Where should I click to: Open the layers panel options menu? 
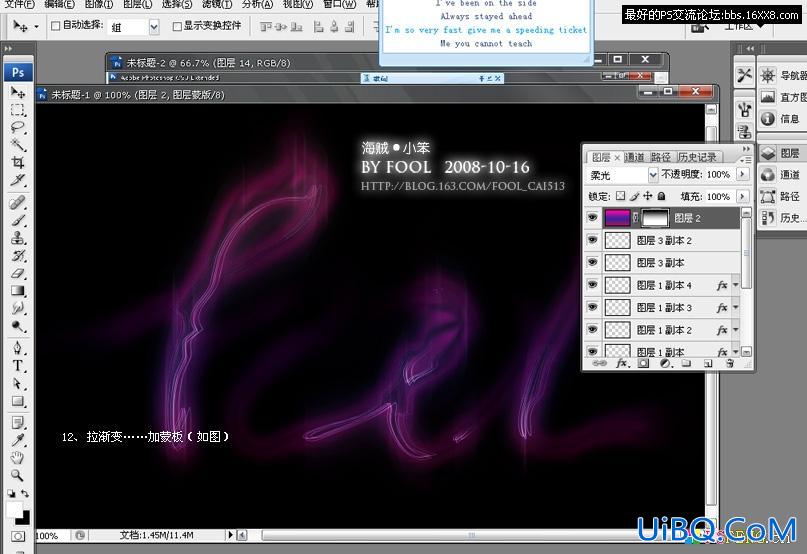(746, 160)
